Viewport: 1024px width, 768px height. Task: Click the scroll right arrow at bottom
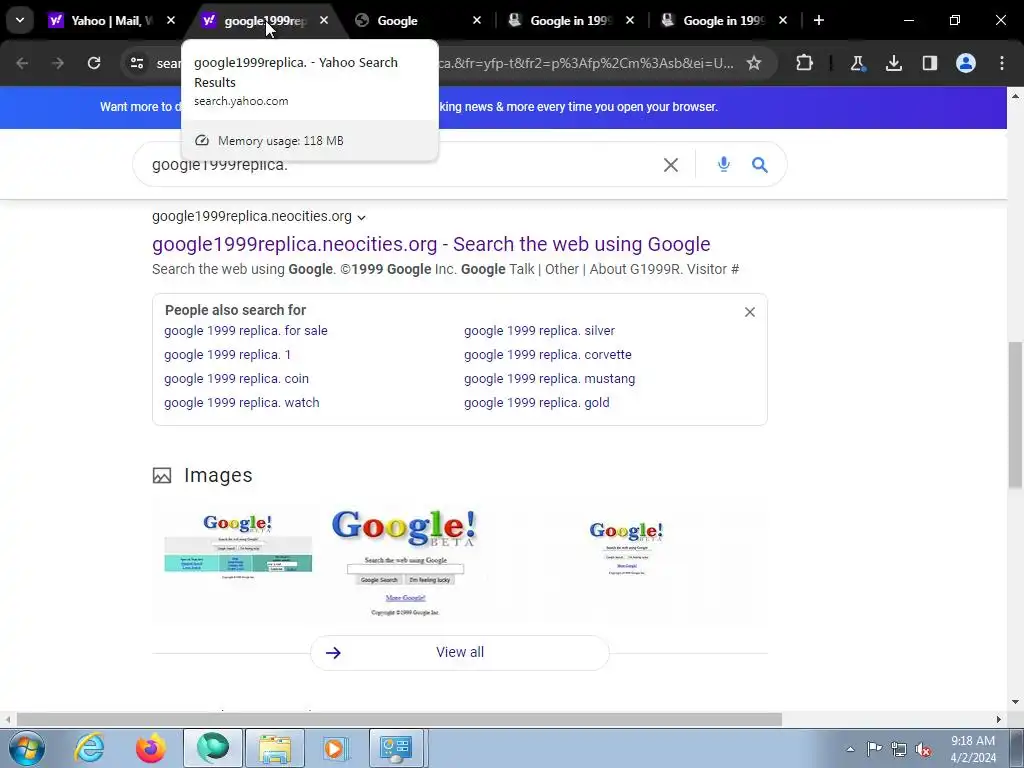coord(999,720)
